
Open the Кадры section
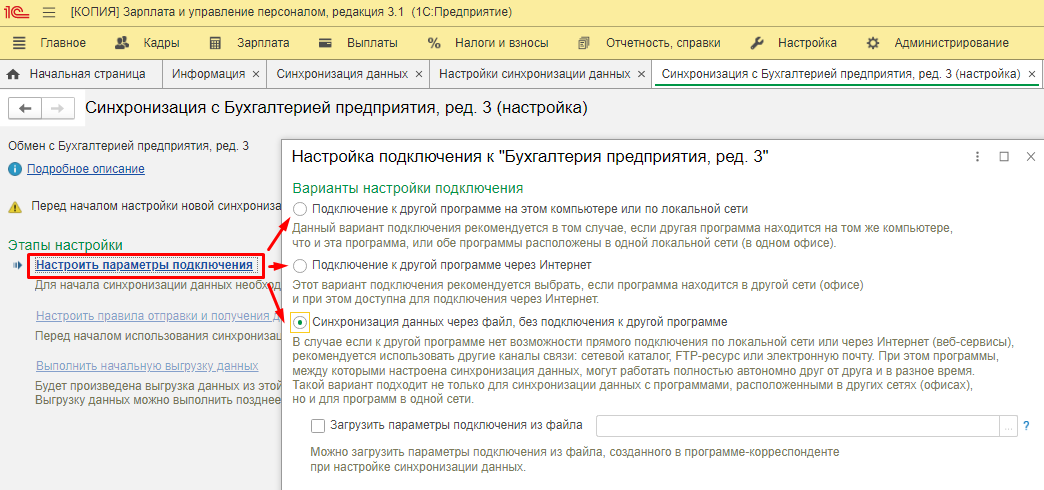pyautogui.click(x=161, y=43)
